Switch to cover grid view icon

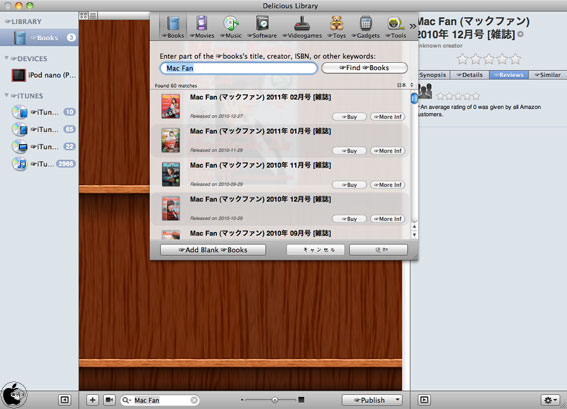pyautogui.click(x=84, y=16)
